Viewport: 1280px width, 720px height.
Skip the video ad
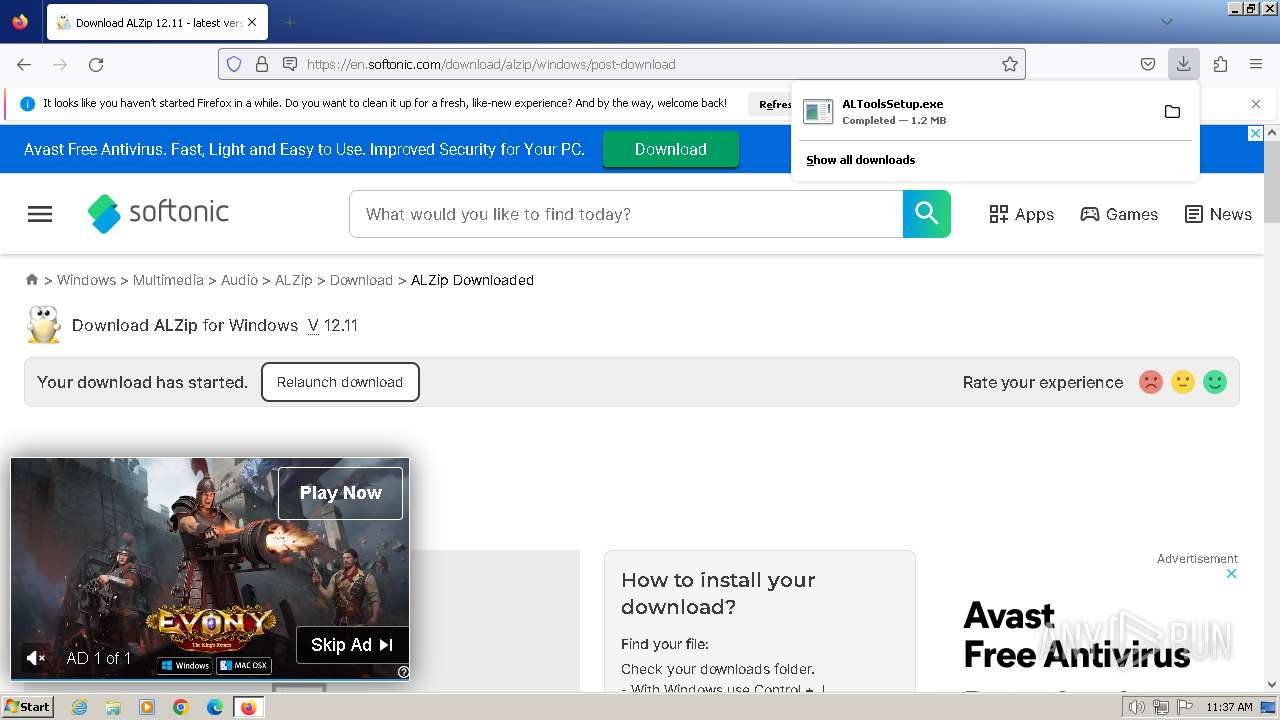[x=352, y=645]
